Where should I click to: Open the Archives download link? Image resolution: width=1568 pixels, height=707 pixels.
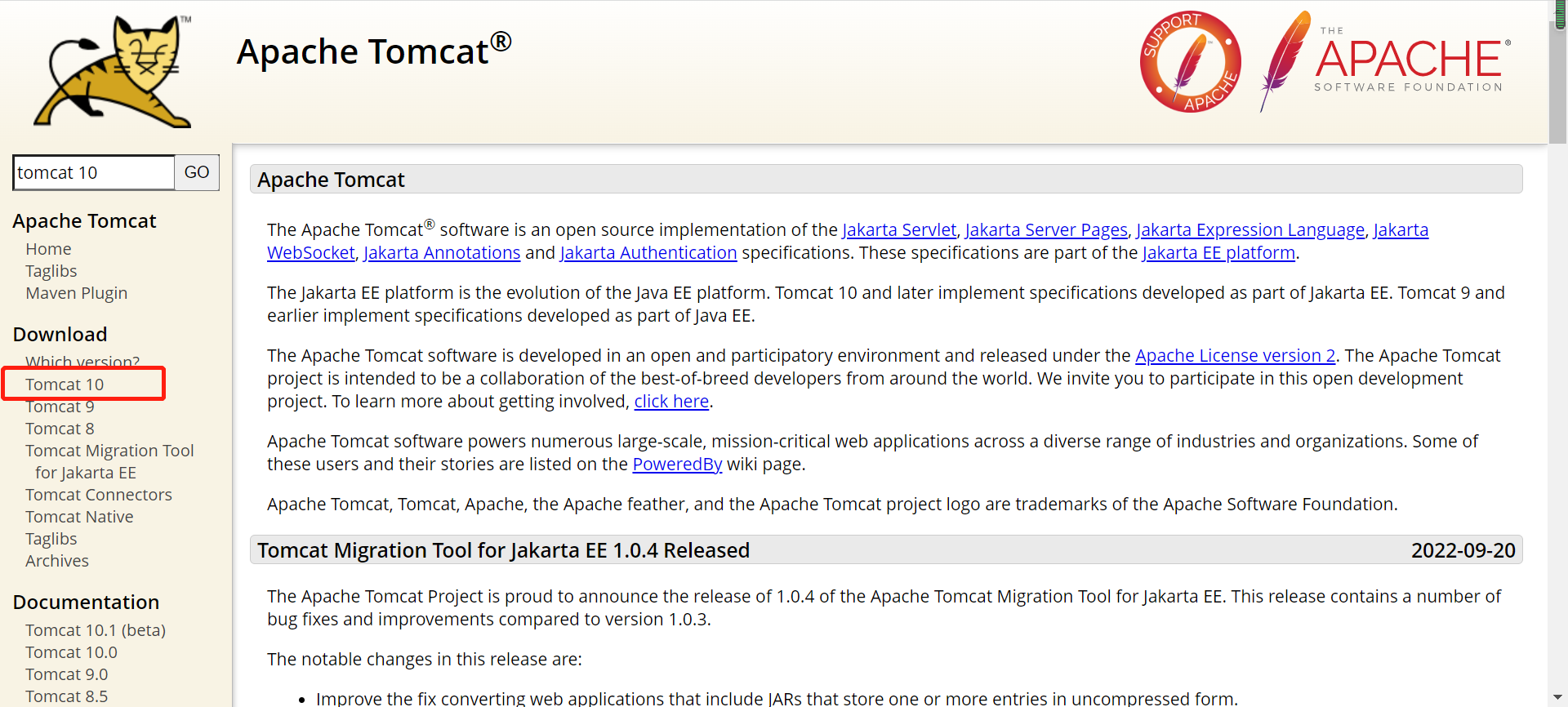[57, 561]
